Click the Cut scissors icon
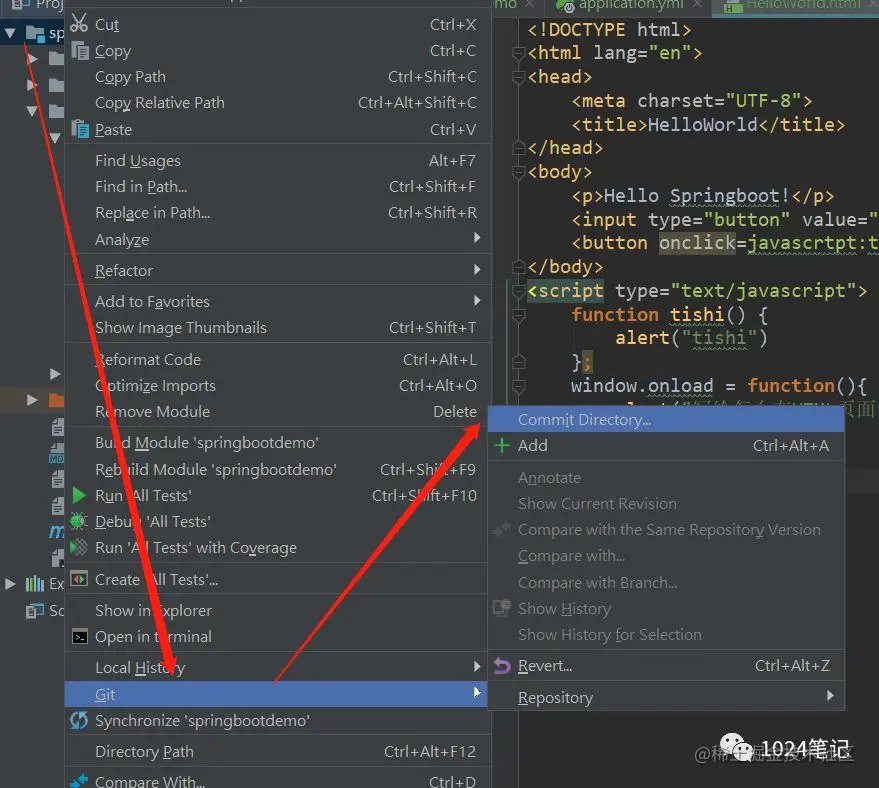Image resolution: width=879 pixels, height=788 pixels. pos(79,23)
